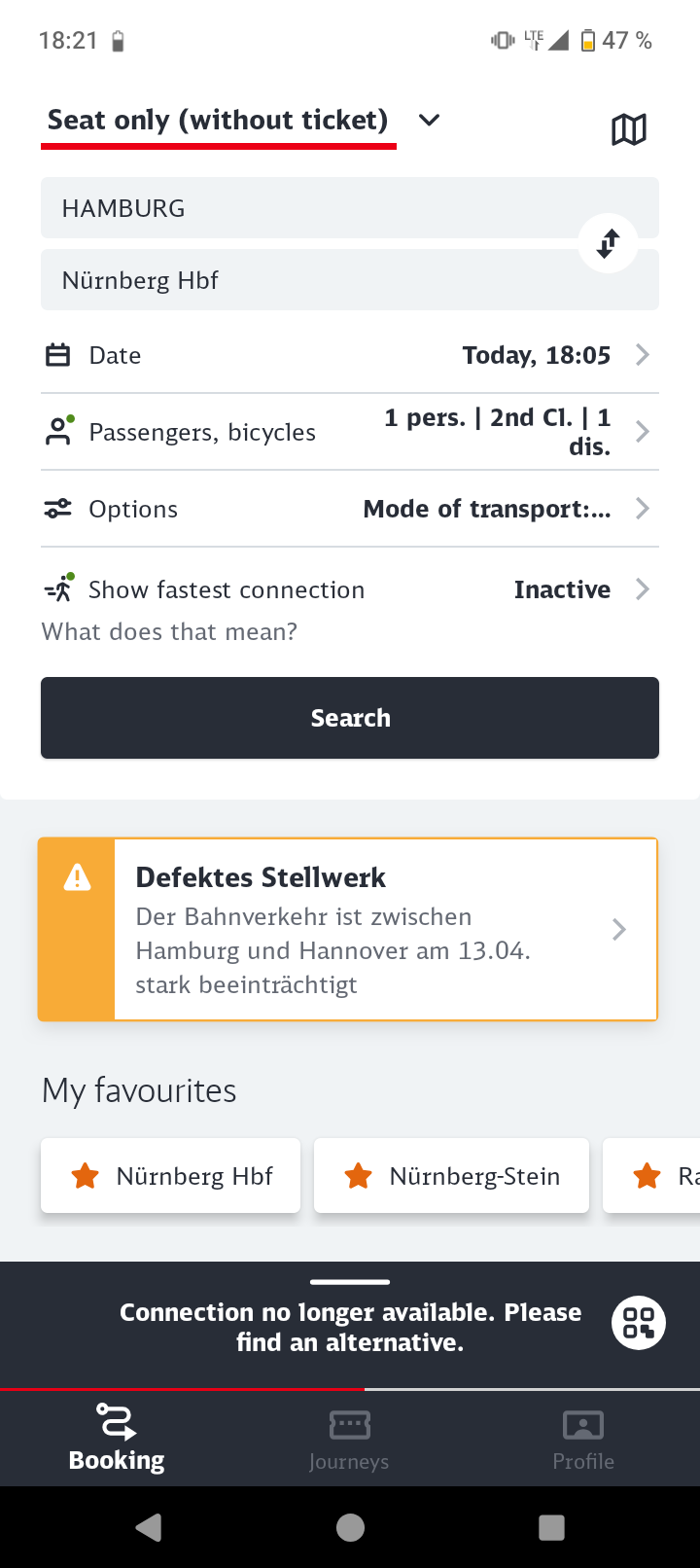Switch to the Profile tab
Screen dimensions: 700x1568
583,1441
